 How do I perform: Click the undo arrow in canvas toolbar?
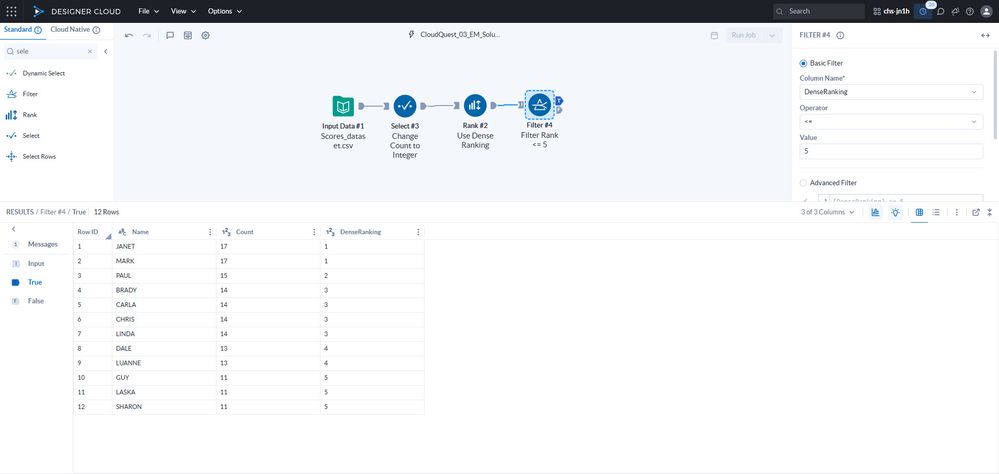pyautogui.click(x=129, y=36)
